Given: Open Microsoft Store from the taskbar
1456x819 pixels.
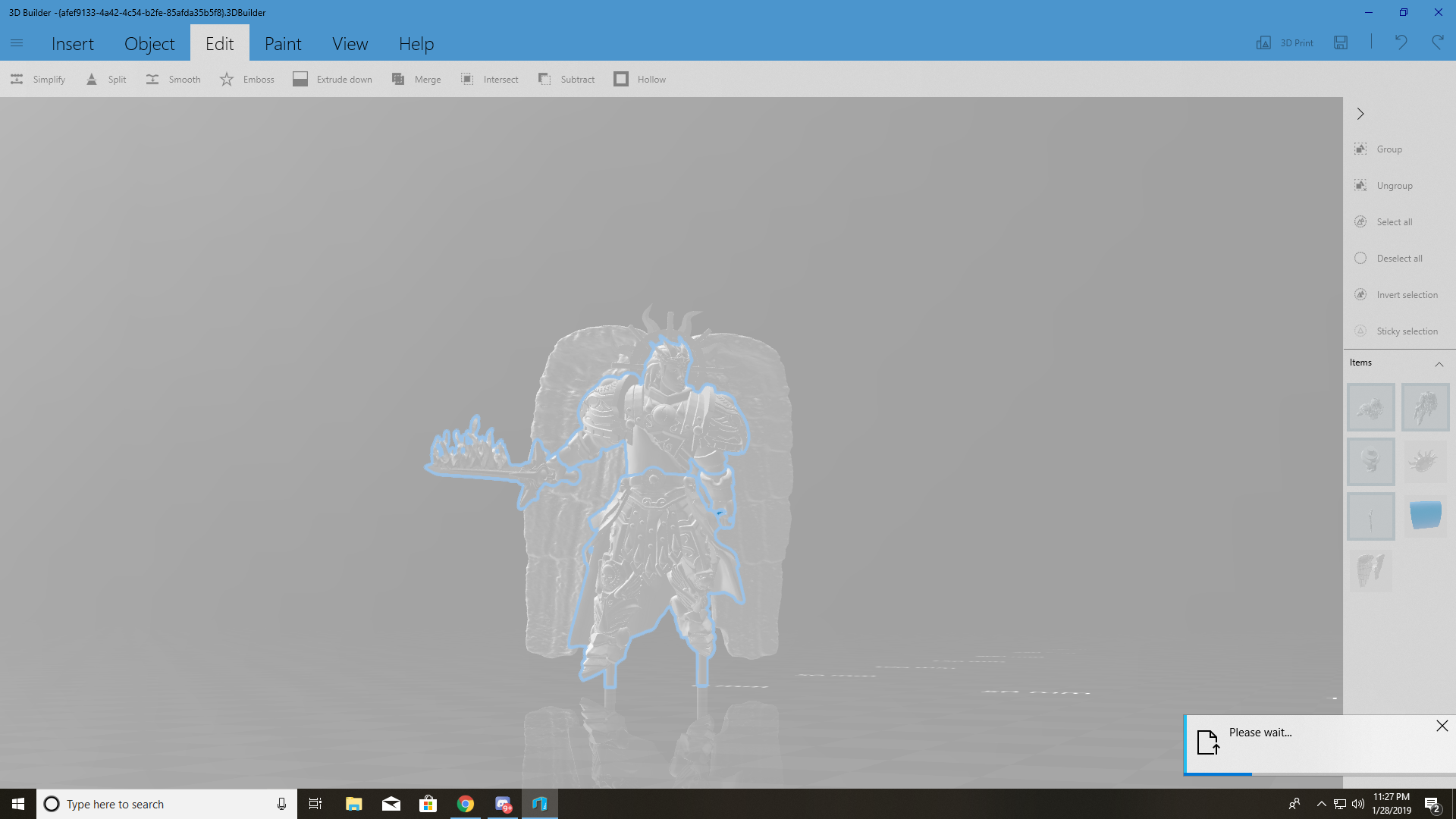Looking at the screenshot, I should 428,804.
